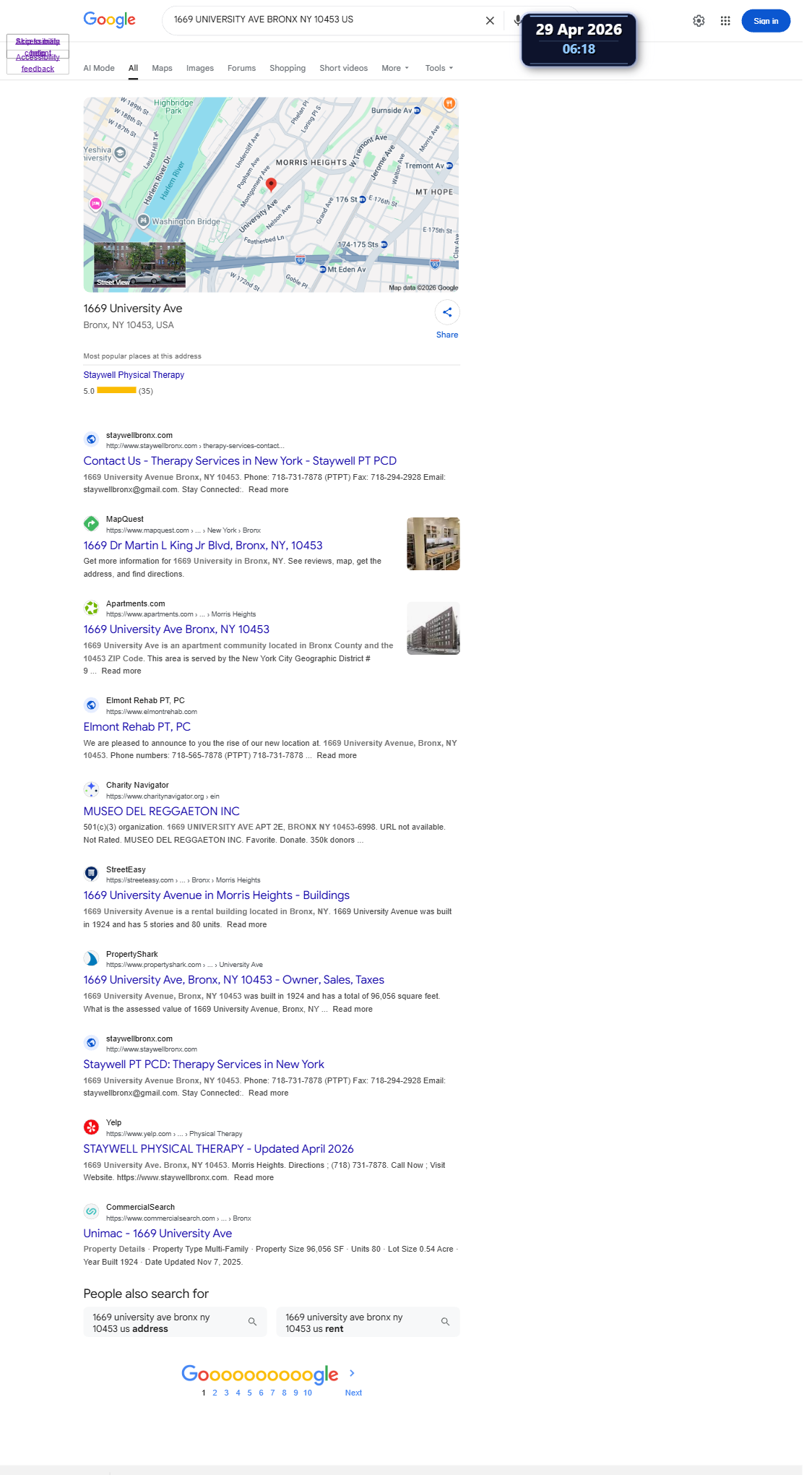
Task: Click the next page chevron arrow
Action: click(352, 1373)
